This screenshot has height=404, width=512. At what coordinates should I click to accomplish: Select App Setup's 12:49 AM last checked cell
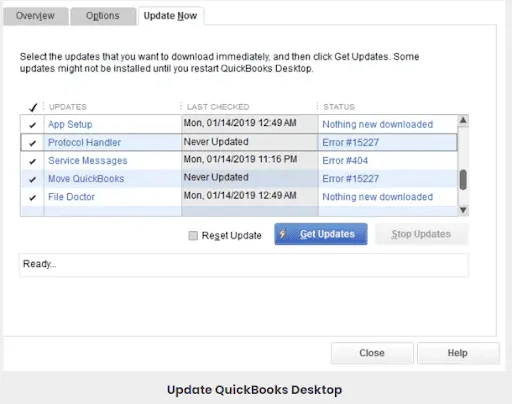pyautogui.click(x=250, y=123)
